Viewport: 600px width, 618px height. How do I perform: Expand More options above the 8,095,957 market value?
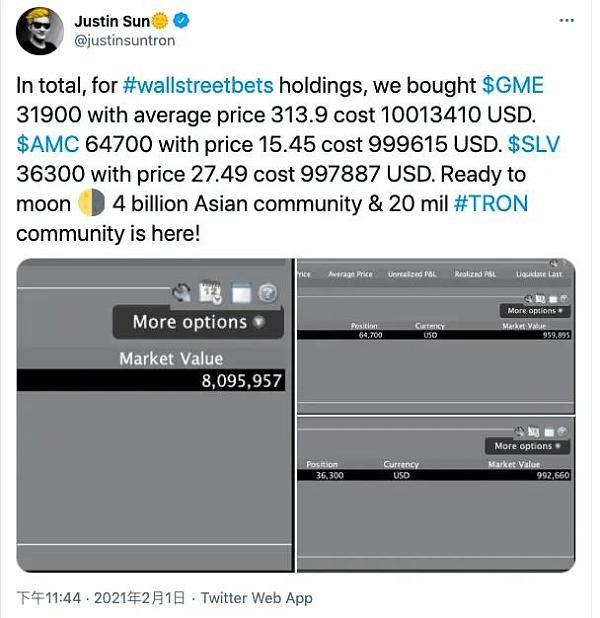click(198, 322)
